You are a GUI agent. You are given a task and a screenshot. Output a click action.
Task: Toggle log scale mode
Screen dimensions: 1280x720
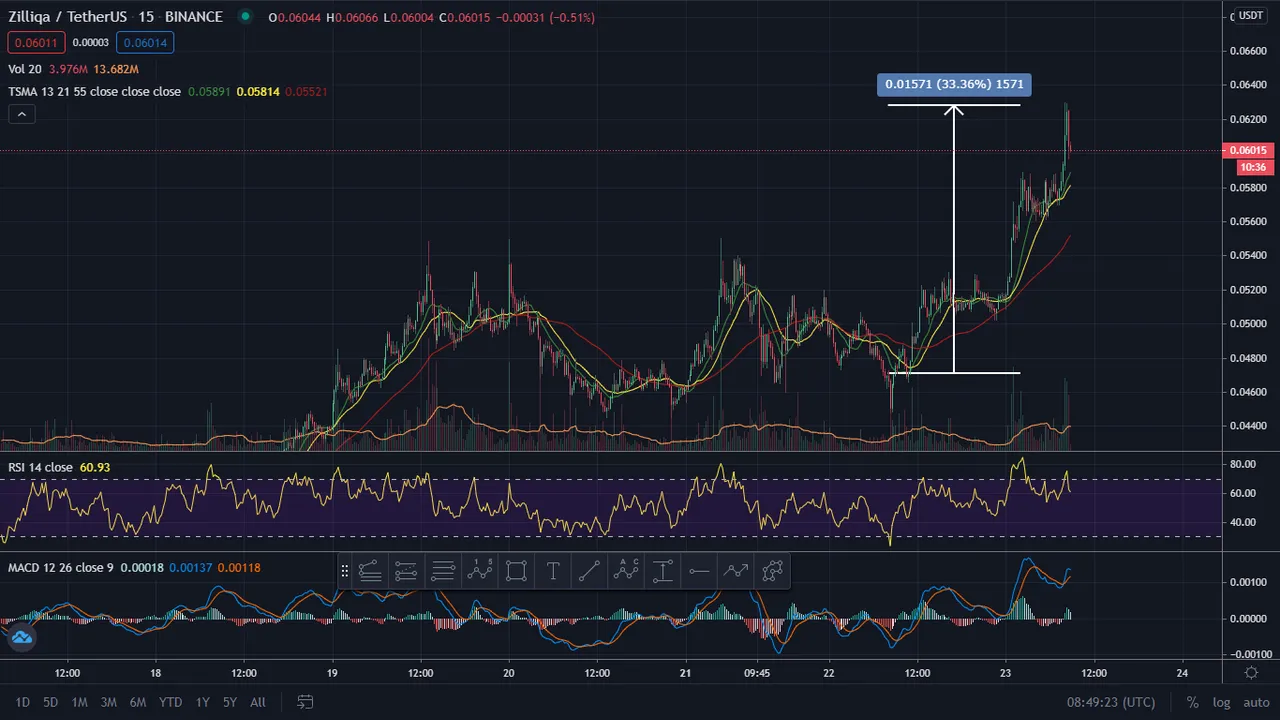[x=1220, y=702]
